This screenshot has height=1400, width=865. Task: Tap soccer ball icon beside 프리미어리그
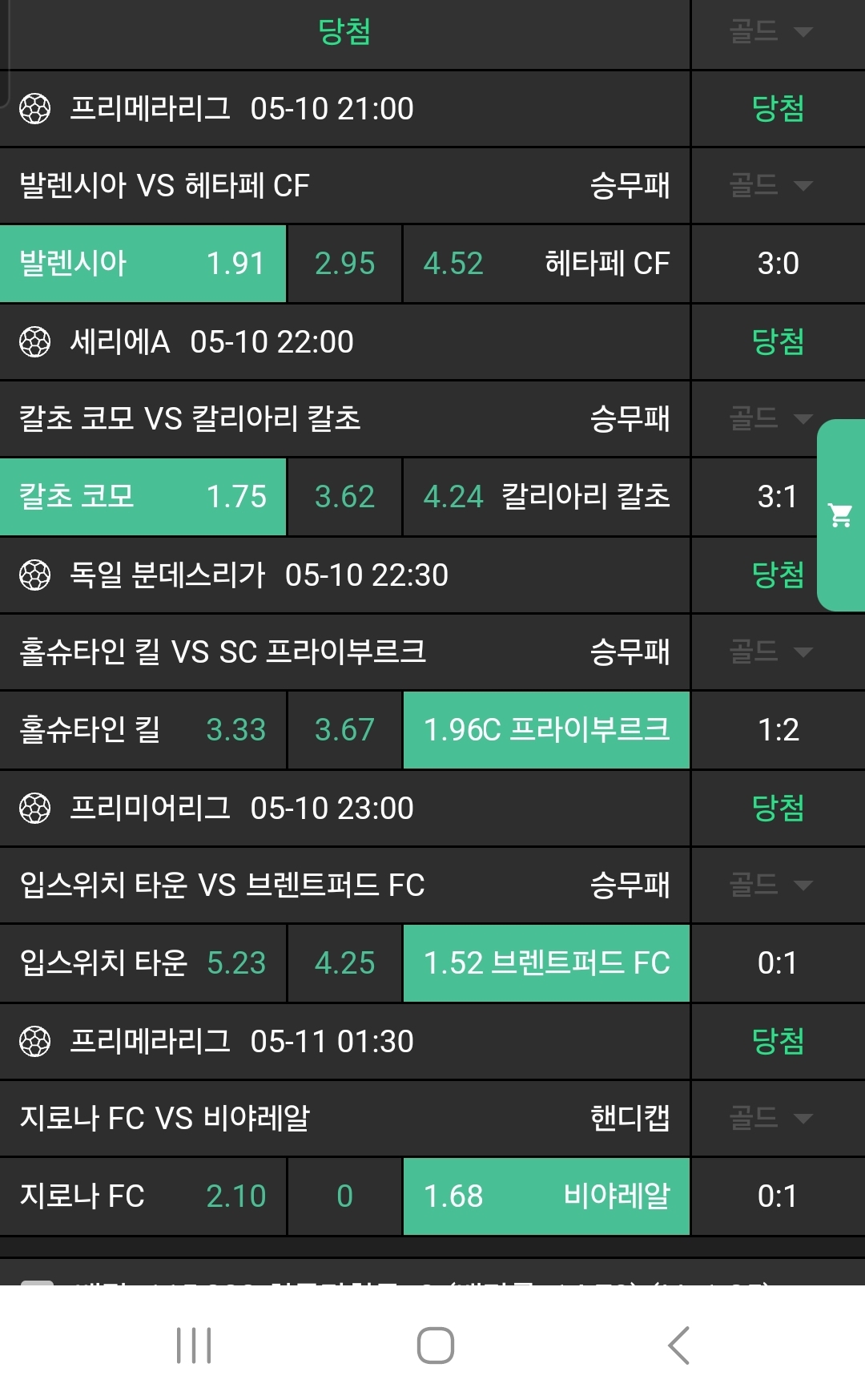pos(34,809)
